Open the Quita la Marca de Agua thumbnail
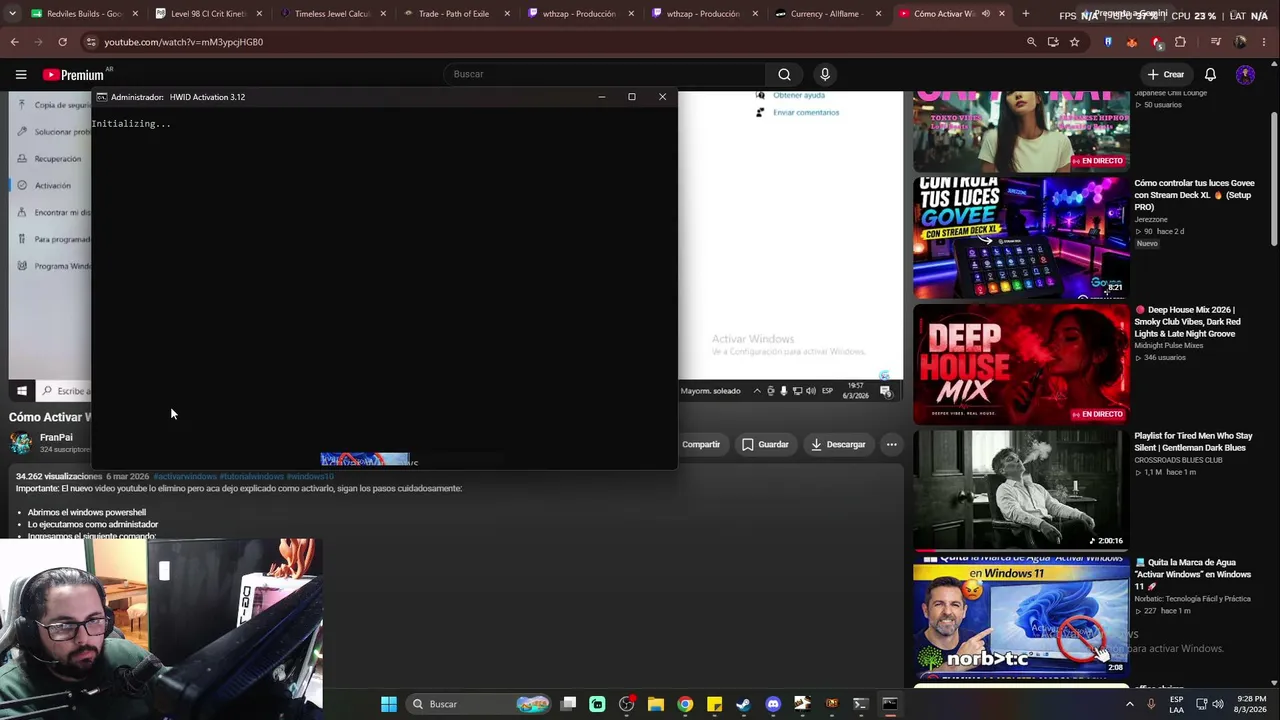The image size is (1280, 720). (1021, 617)
